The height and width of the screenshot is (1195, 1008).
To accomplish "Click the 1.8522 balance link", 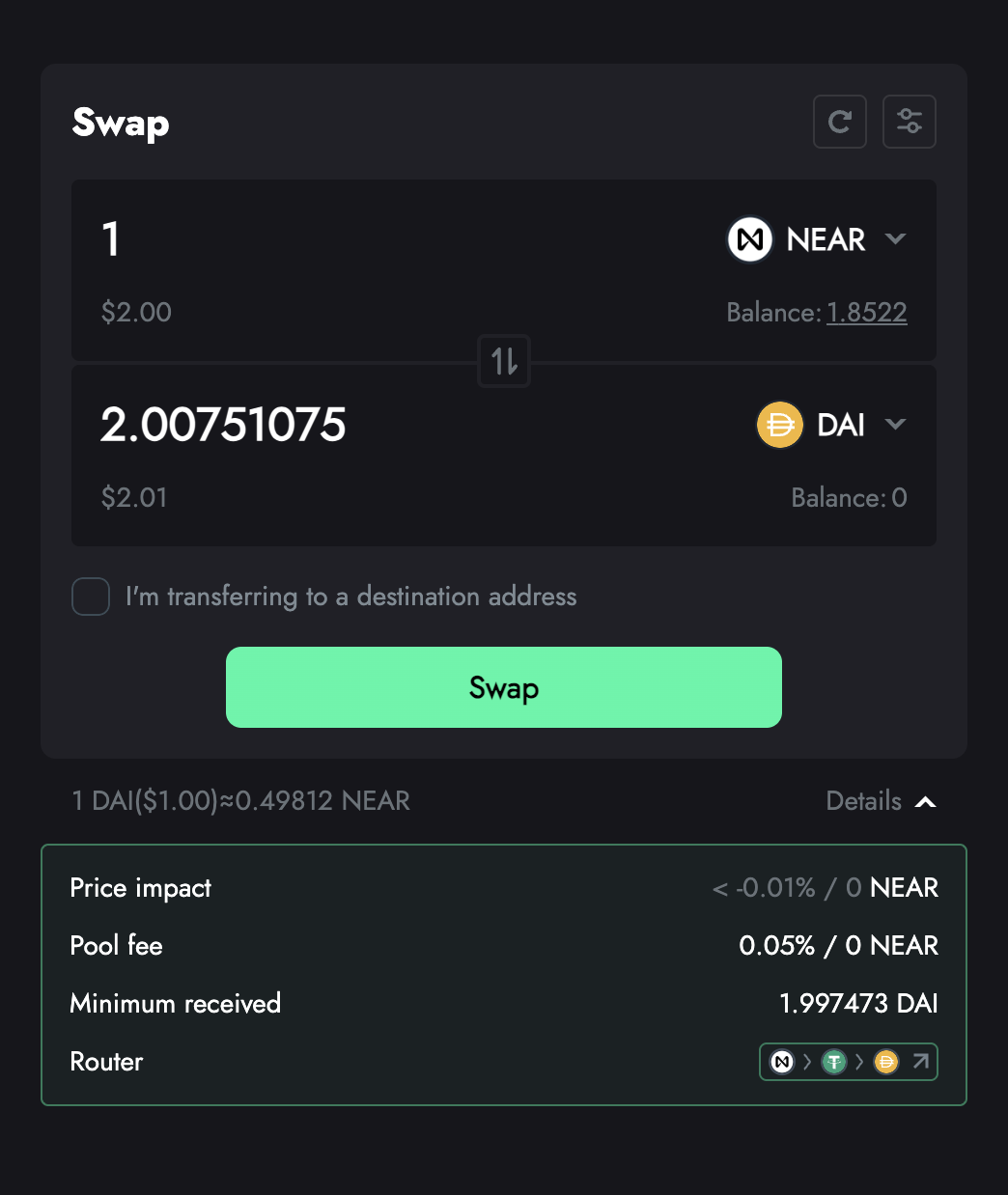I will coord(867,313).
